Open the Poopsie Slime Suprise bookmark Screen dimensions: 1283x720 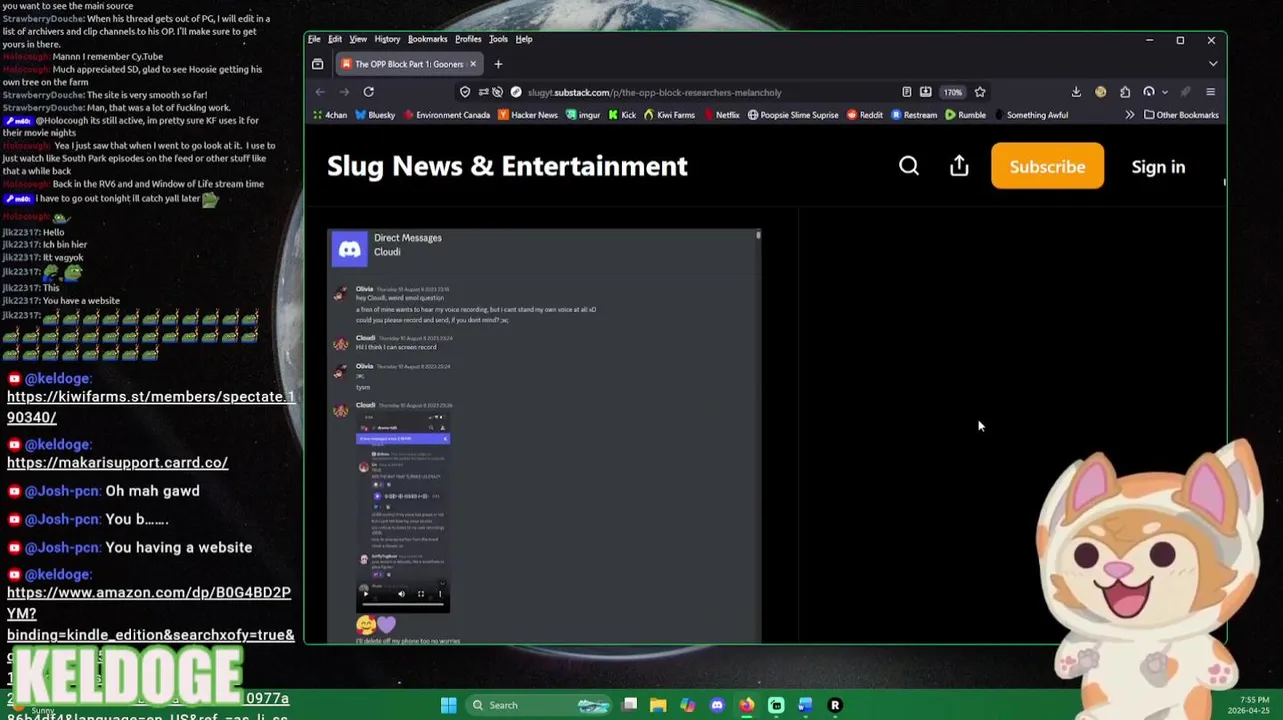pos(793,115)
